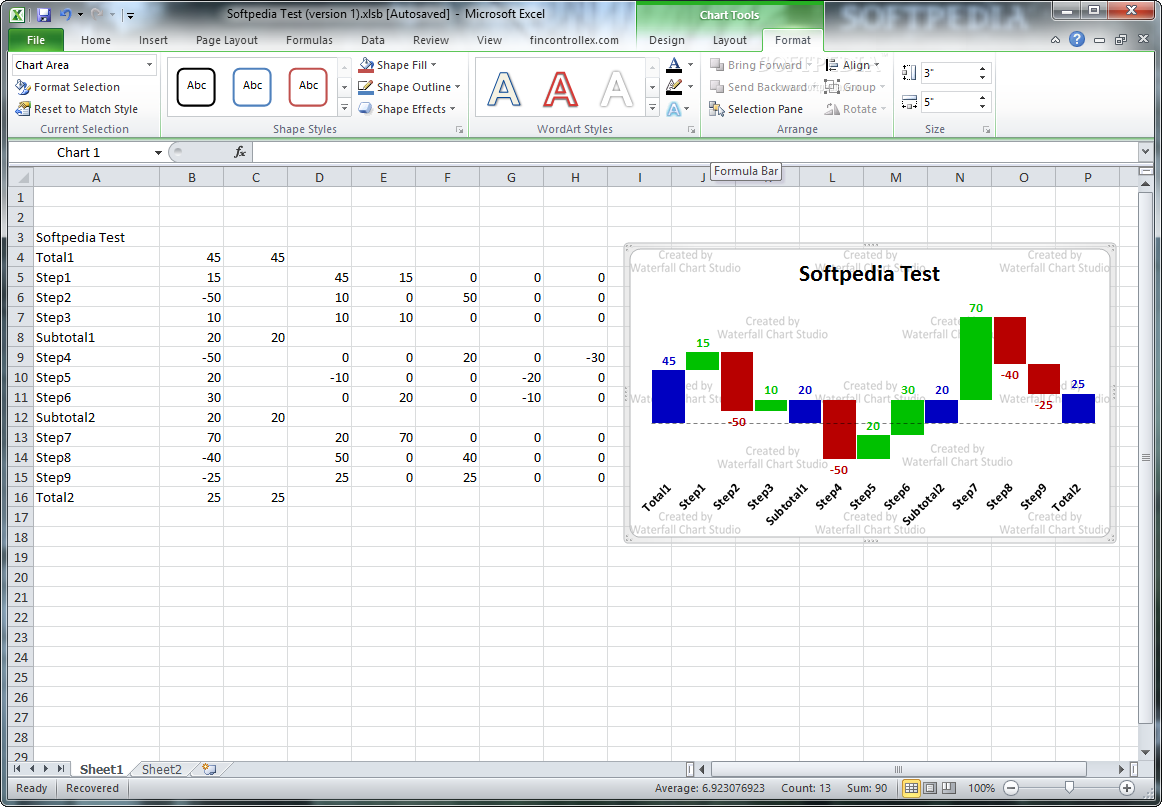Screen dimensions: 1162x807
Task: Expand the Chart Area element dropdown
Action: tap(149, 65)
